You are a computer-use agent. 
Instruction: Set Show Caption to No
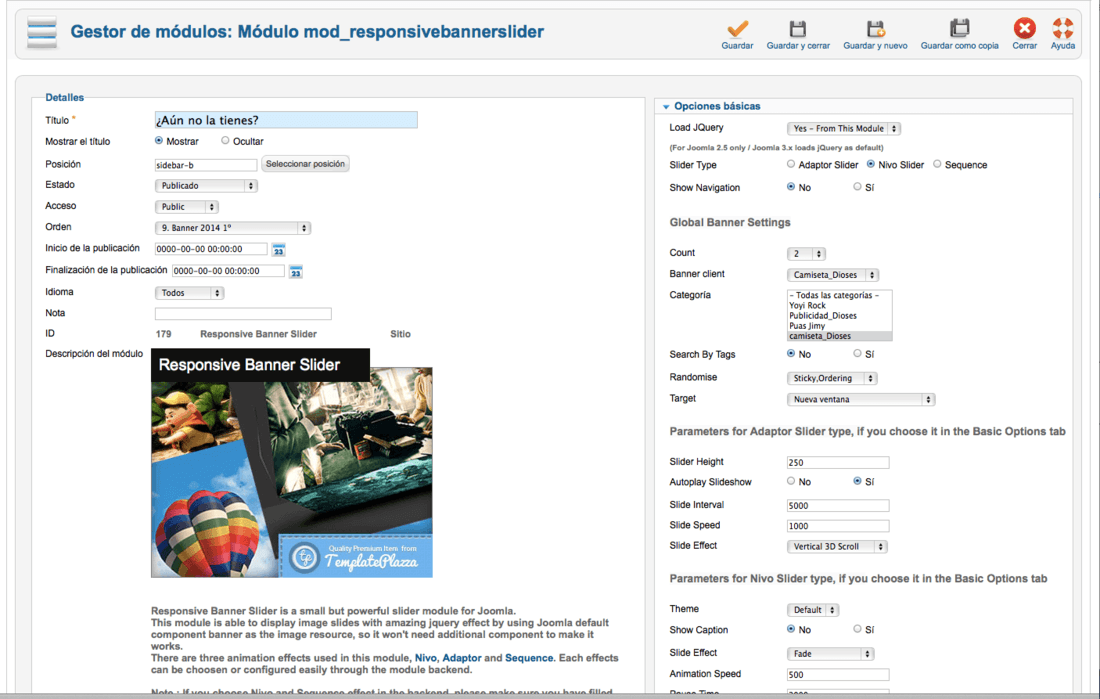tap(791, 629)
